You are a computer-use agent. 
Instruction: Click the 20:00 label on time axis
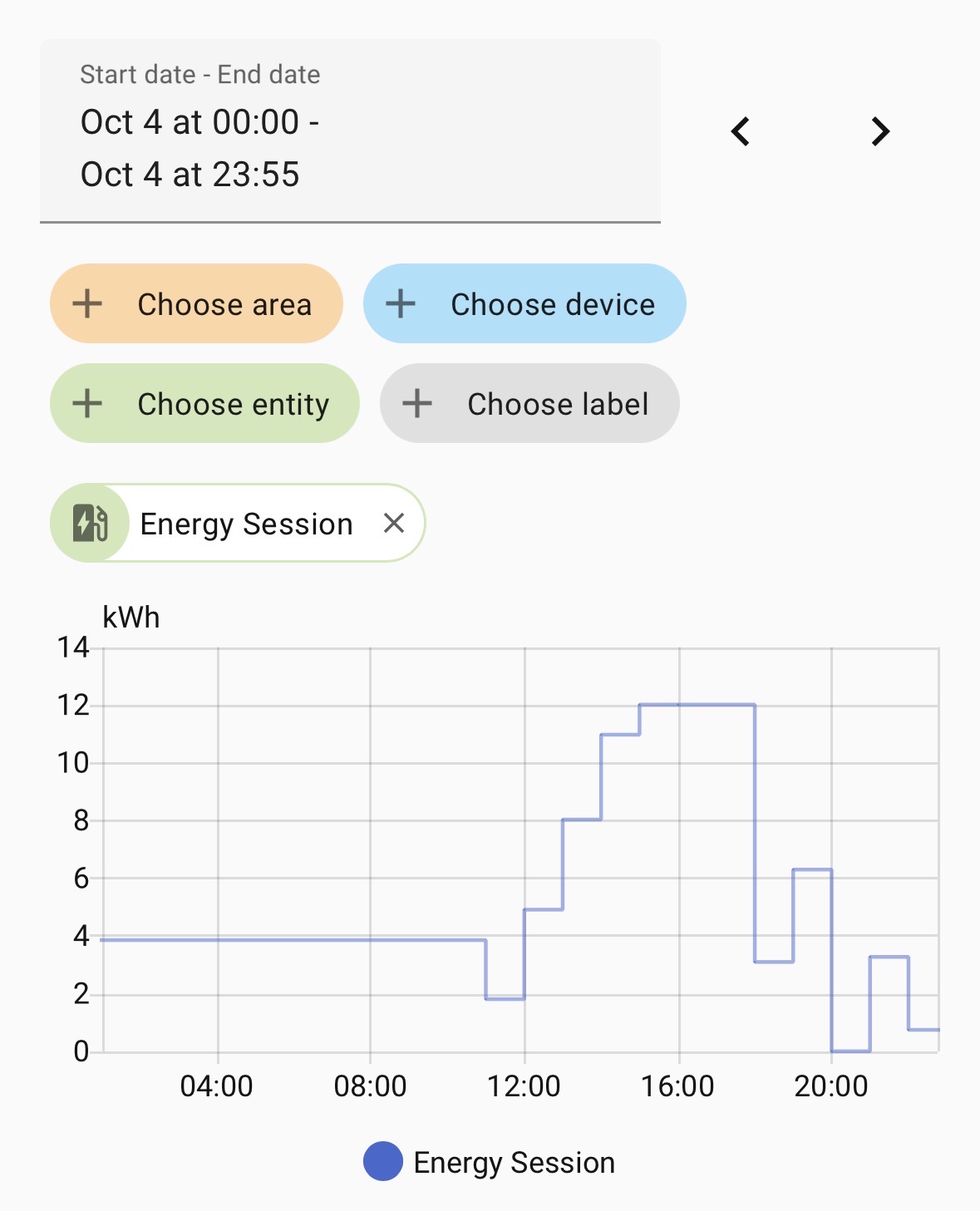pos(831,1086)
